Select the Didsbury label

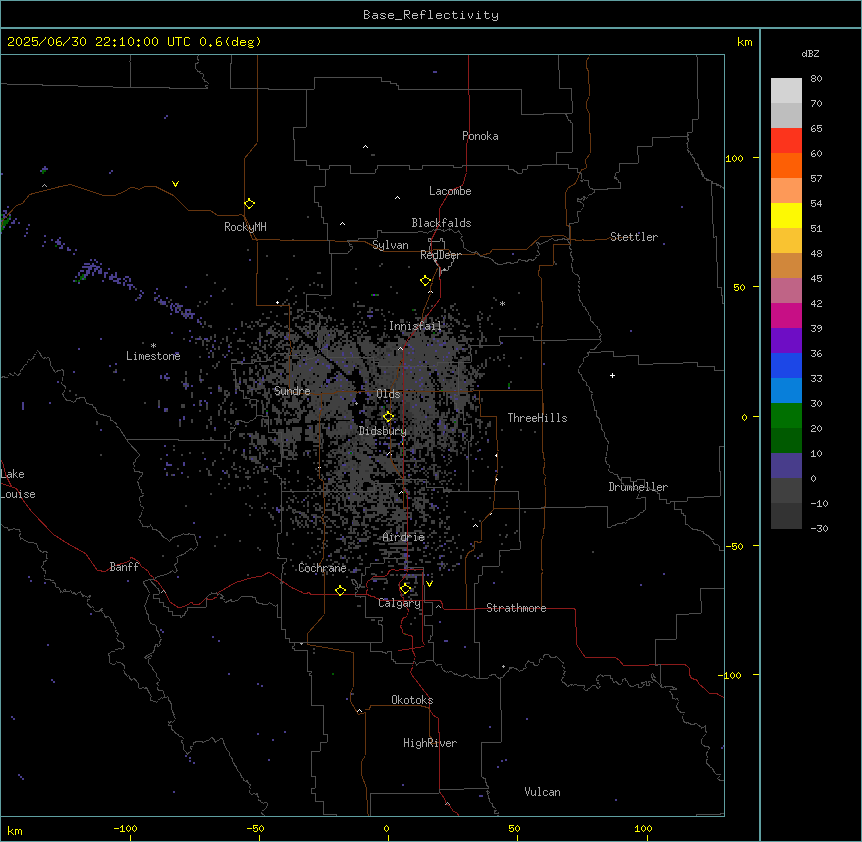tap(383, 431)
